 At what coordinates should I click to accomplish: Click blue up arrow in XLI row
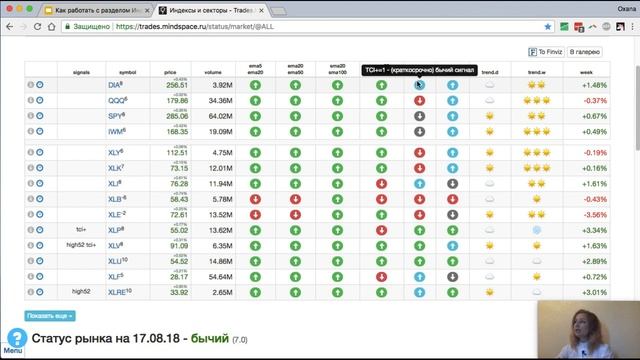[420, 184]
